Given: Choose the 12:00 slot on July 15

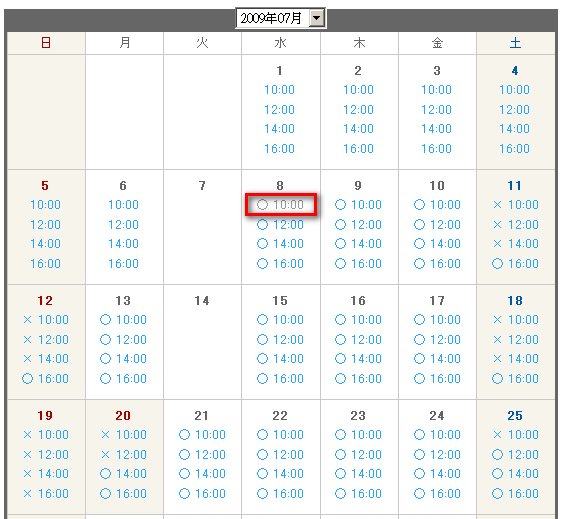Looking at the screenshot, I should point(280,339).
